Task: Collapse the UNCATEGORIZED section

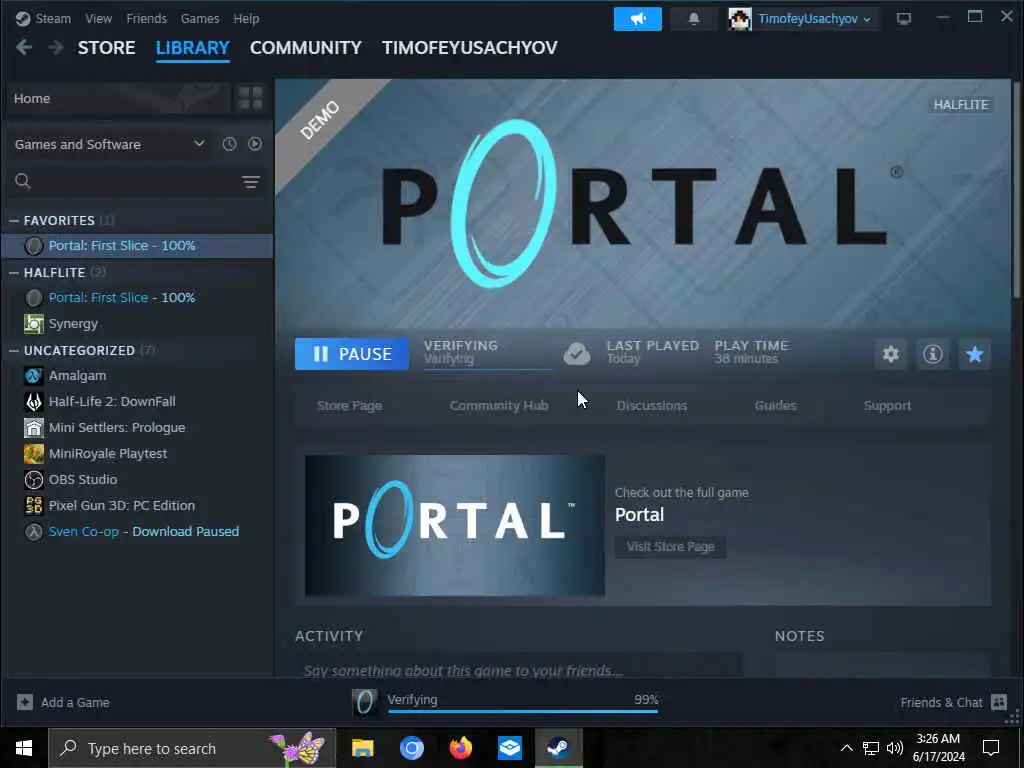Action: click(x=14, y=351)
